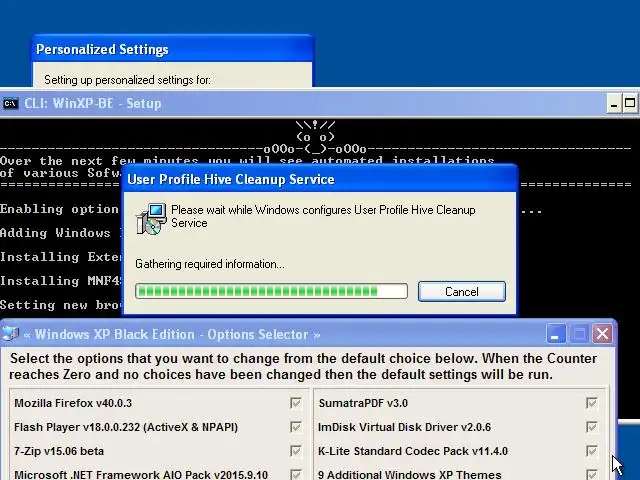
Task: Toggle Flash Player v18.0.0.232 checkbox
Action: [296, 427]
